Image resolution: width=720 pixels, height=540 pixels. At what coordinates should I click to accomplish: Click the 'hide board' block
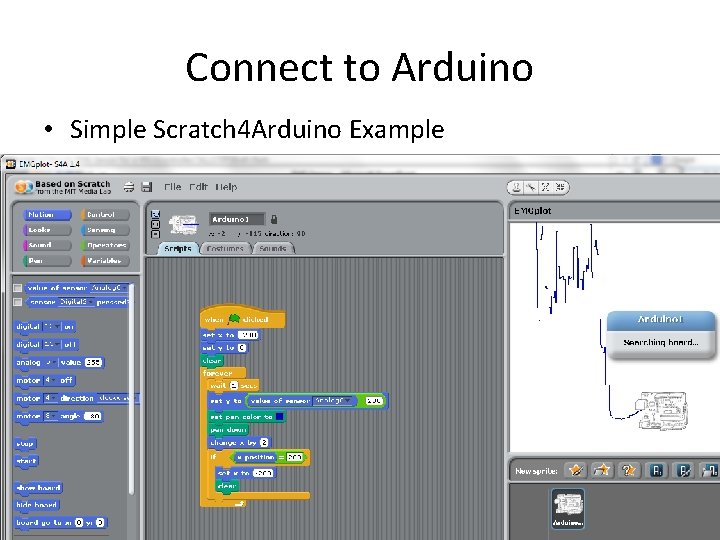tap(36, 505)
